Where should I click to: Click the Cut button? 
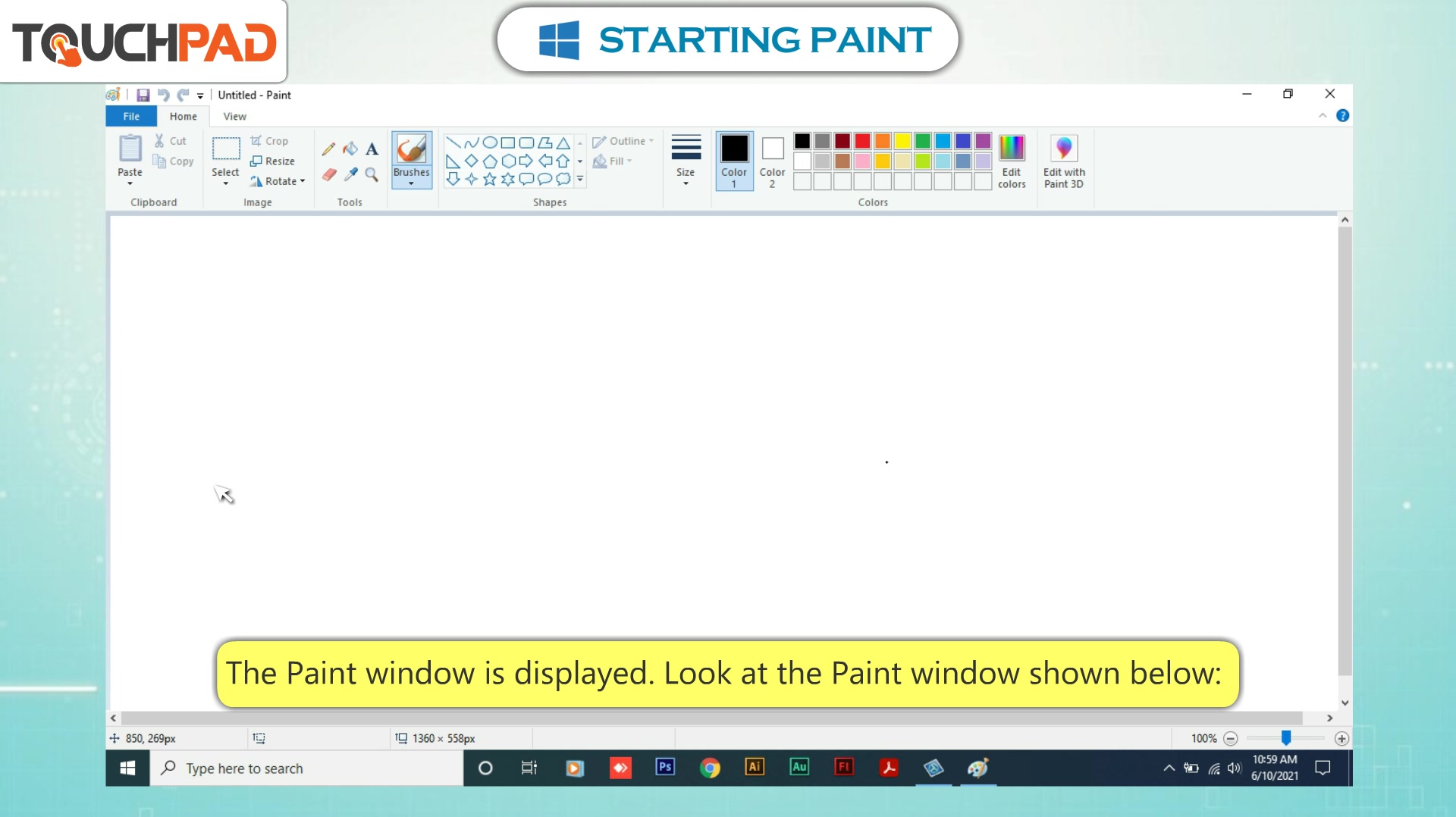click(171, 141)
